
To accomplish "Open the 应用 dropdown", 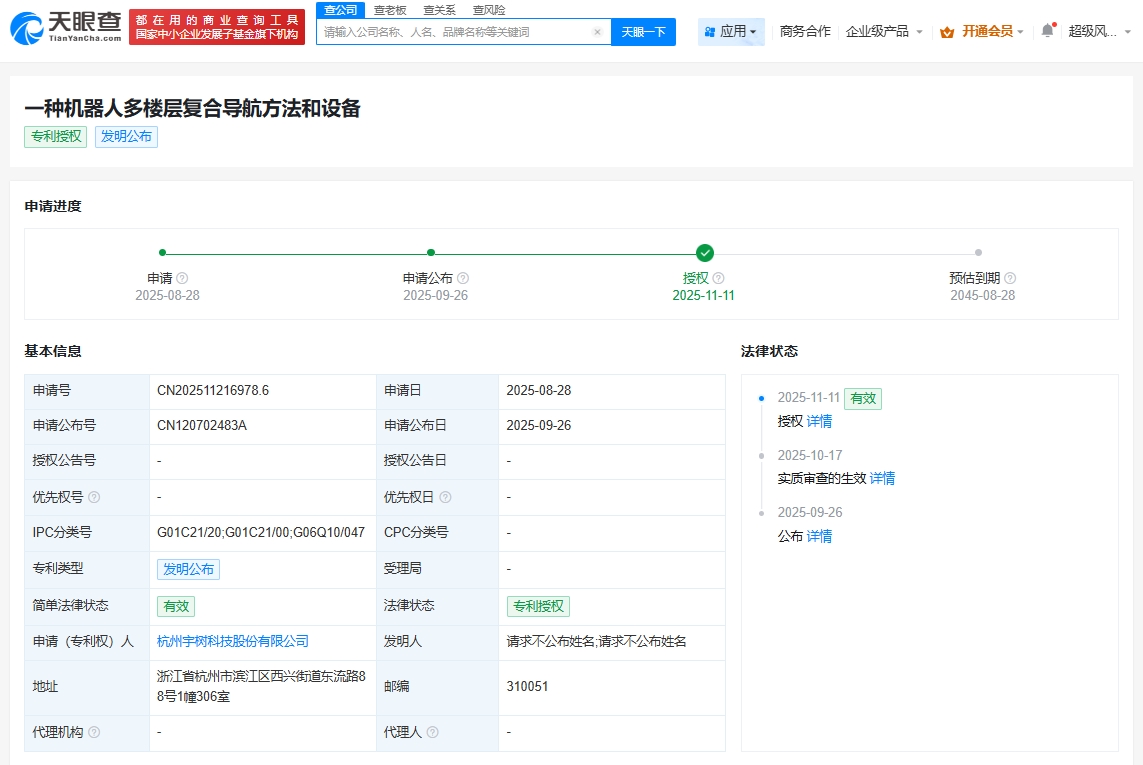I will click(731, 31).
